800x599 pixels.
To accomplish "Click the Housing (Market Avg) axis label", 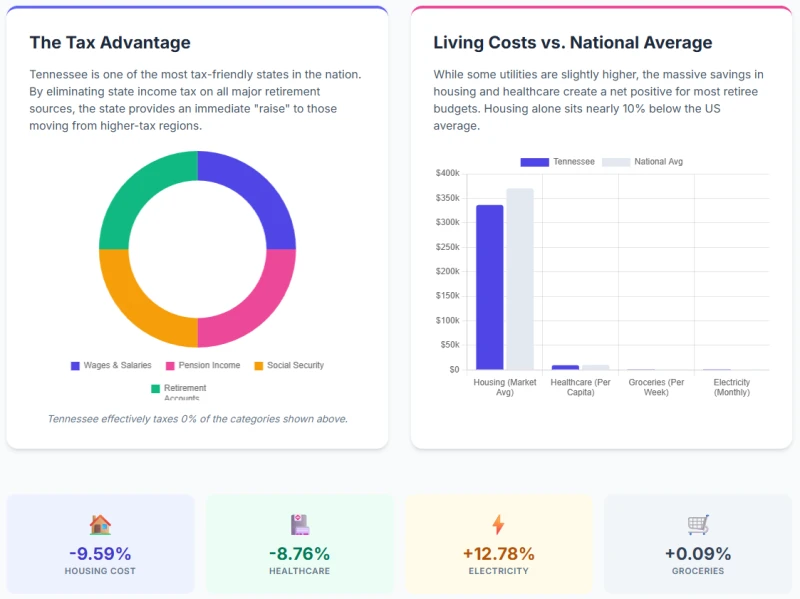I will [x=505, y=387].
